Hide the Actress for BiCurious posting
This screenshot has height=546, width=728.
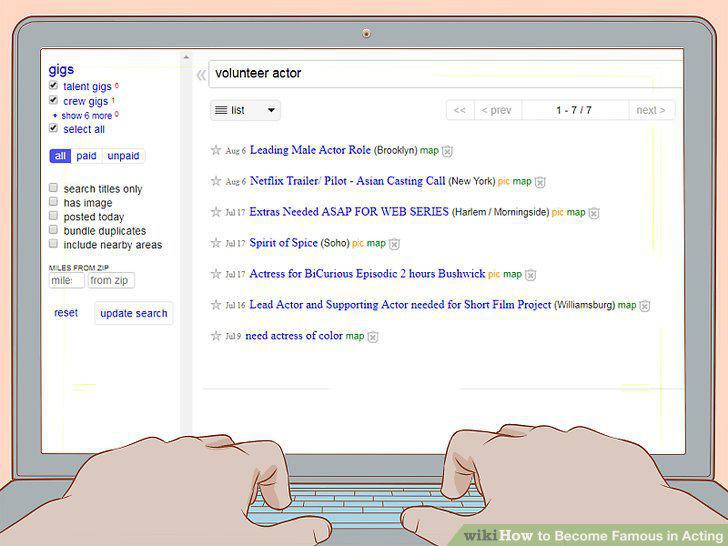pyautogui.click(x=530, y=275)
